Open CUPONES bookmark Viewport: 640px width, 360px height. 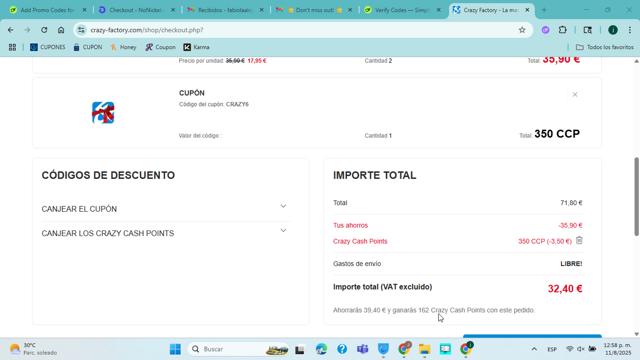(48, 47)
